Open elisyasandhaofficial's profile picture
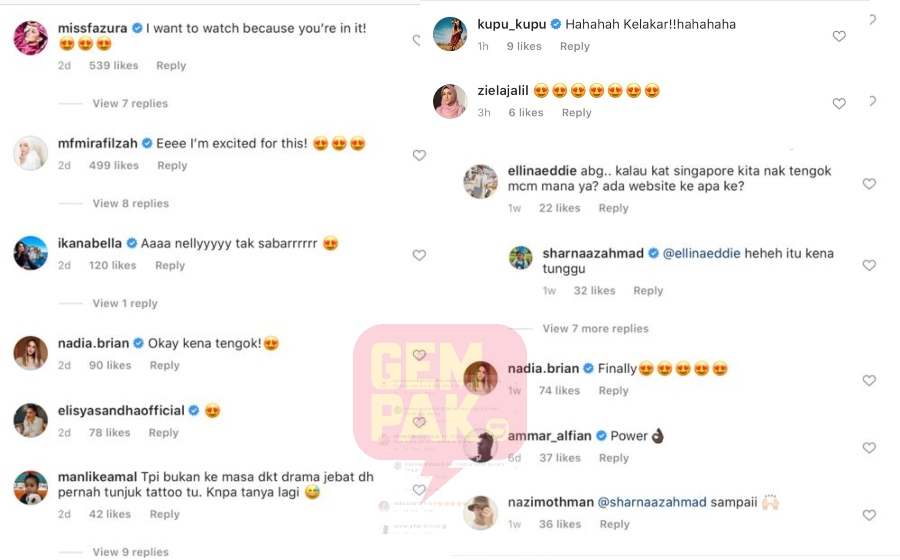The height and width of the screenshot is (560, 900). tap(30, 420)
